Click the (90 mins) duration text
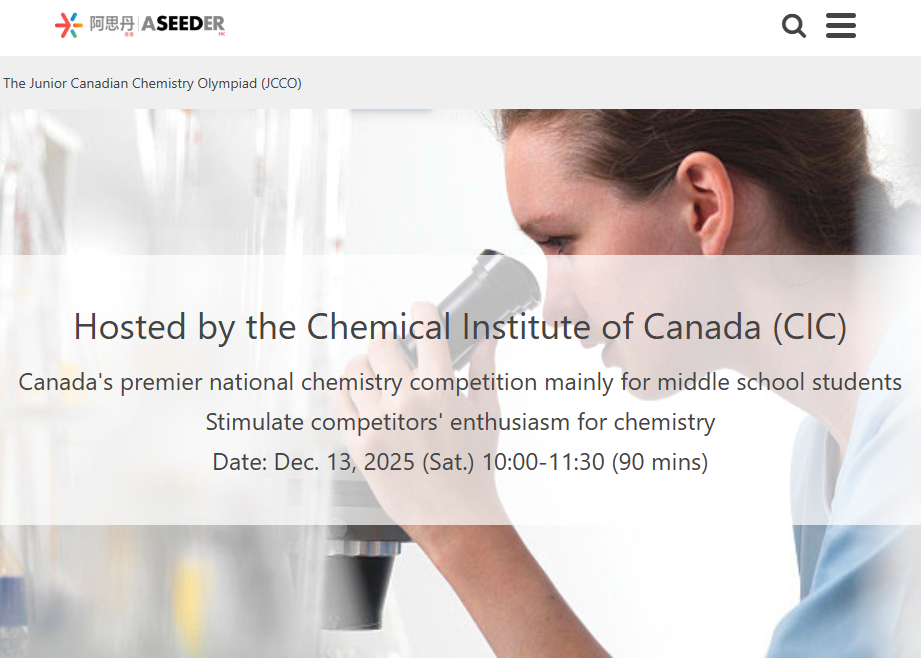This screenshot has width=921, height=658. click(660, 462)
